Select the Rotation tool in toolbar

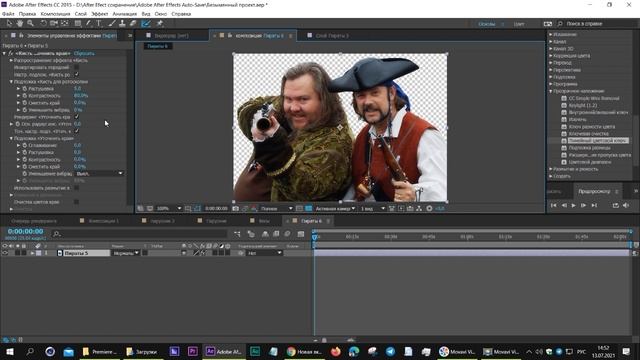(x=43, y=24)
